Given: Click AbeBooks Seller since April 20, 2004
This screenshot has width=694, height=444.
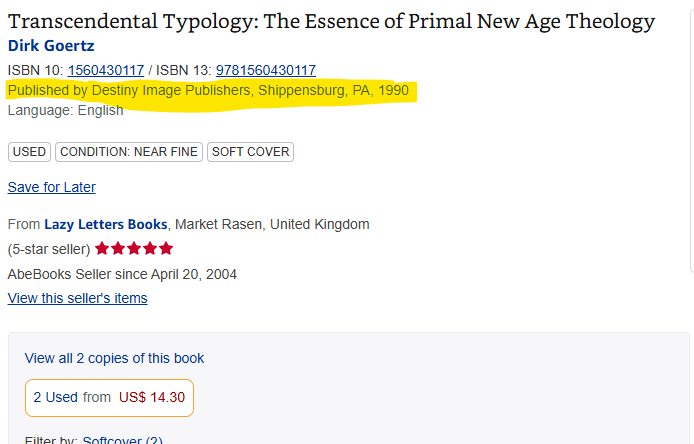Looking at the screenshot, I should click(x=122, y=273).
